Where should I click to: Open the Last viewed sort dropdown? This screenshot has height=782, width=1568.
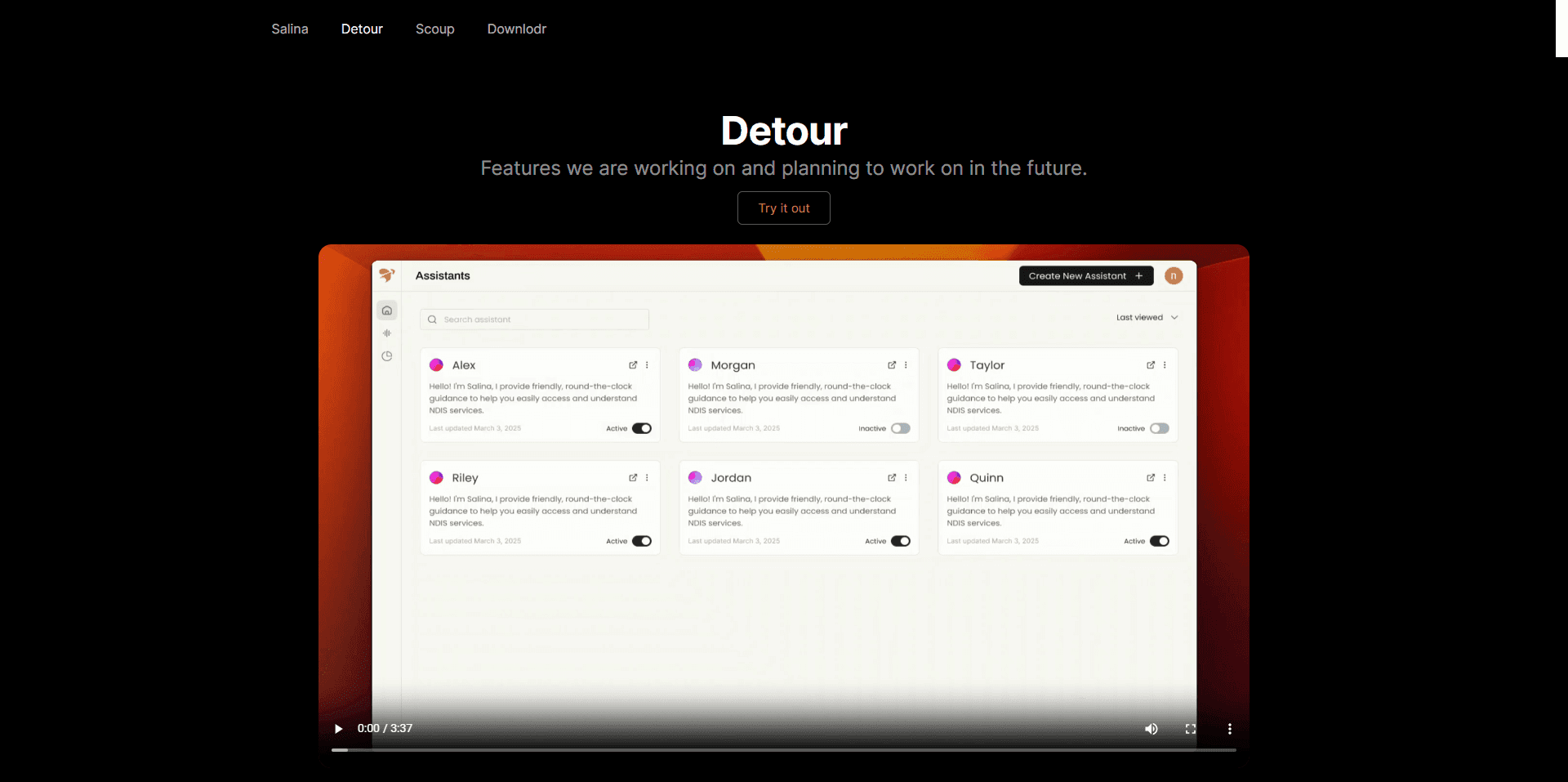pyautogui.click(x=1147, y=317)
